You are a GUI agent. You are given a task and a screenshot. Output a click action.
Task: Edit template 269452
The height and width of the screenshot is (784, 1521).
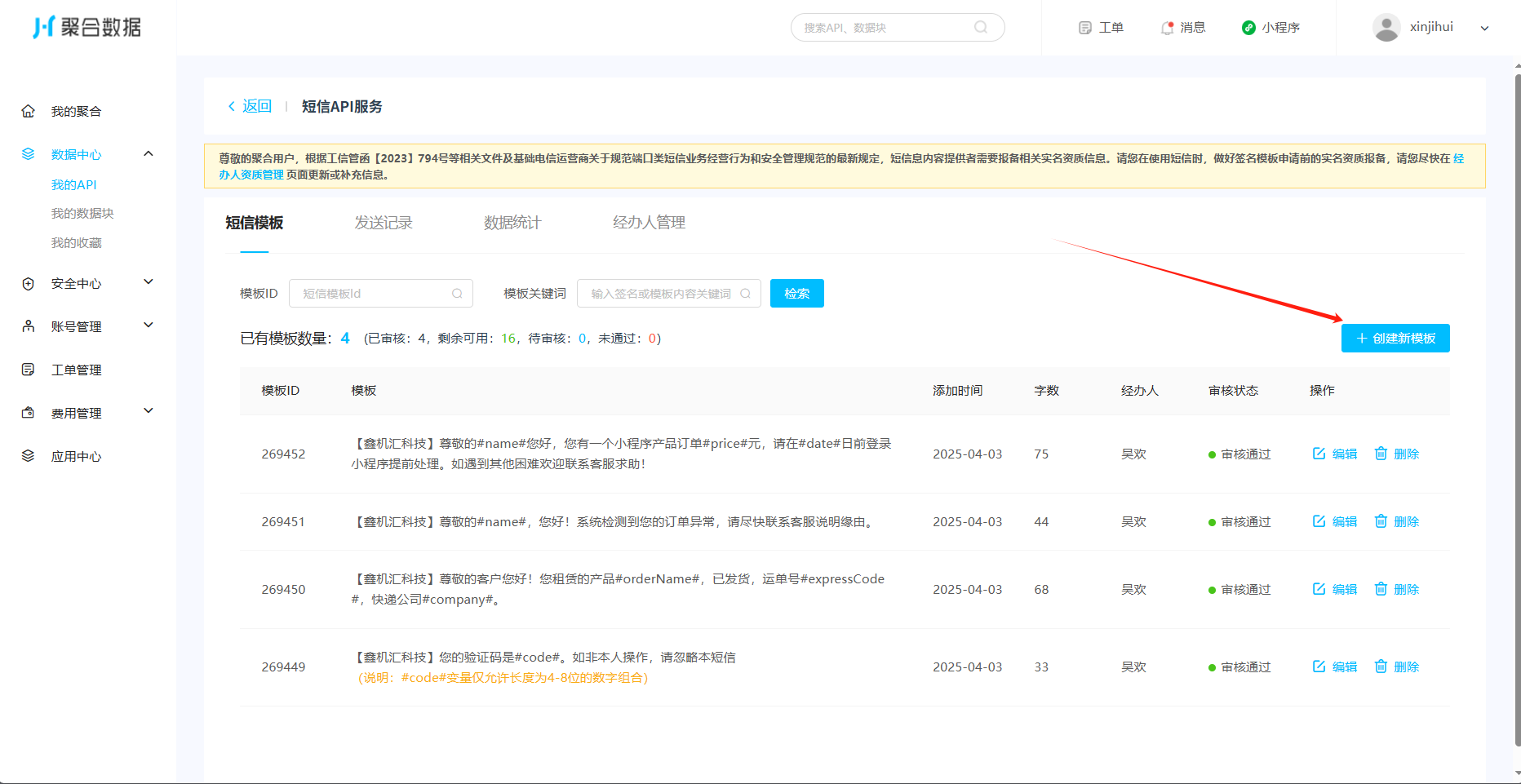pyautogui.click(x=1335, y=454)
